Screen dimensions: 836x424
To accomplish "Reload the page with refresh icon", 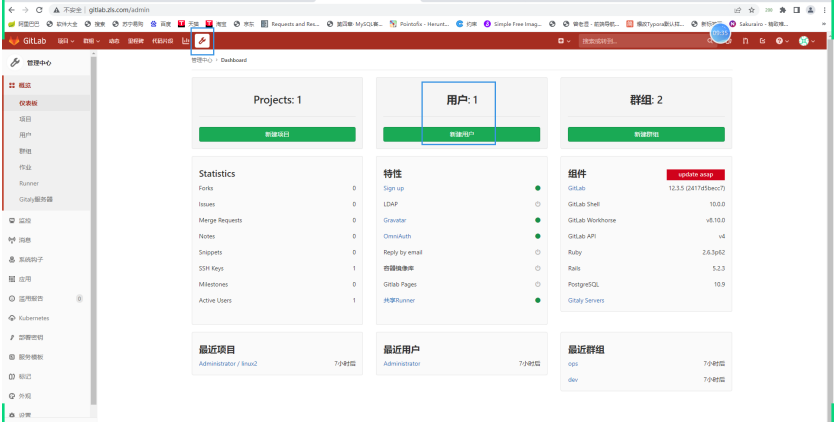I will [x=39, y=10].
